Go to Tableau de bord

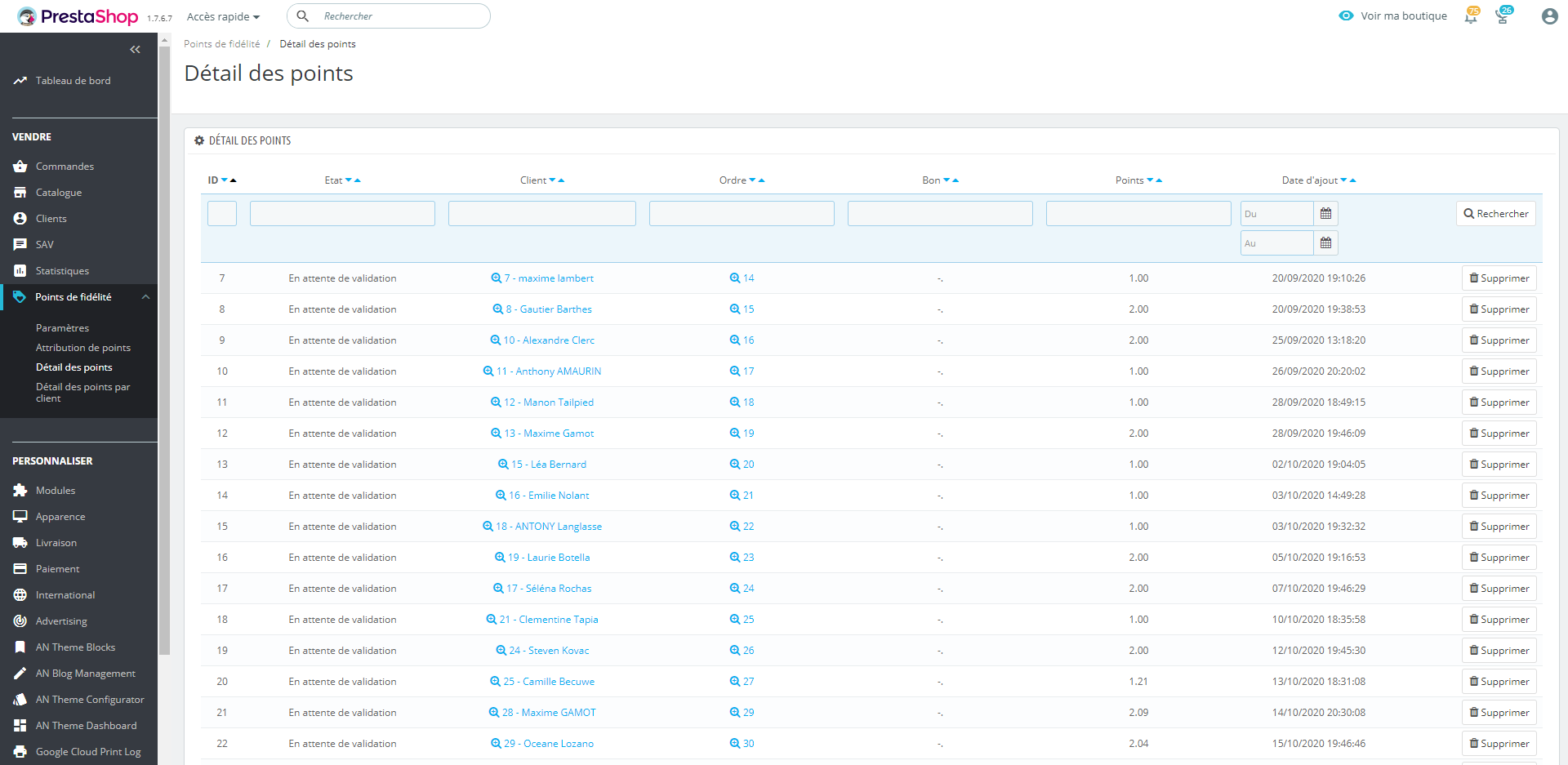[x=73, y=81]
